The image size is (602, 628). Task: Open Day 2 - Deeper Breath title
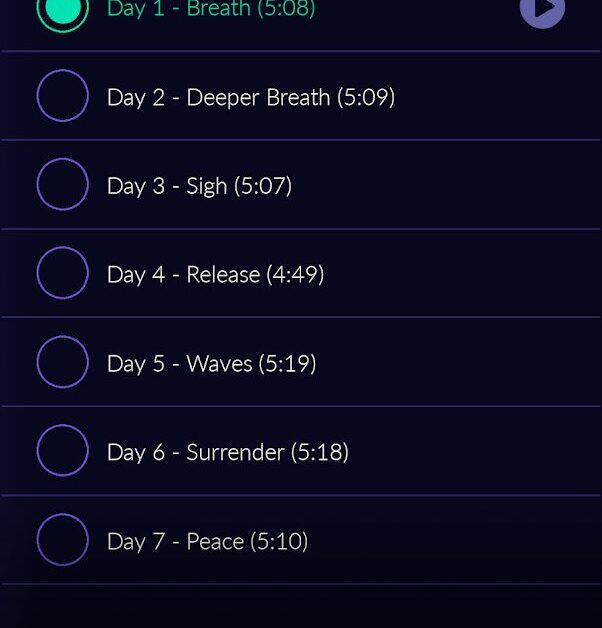tap(218, 98)
